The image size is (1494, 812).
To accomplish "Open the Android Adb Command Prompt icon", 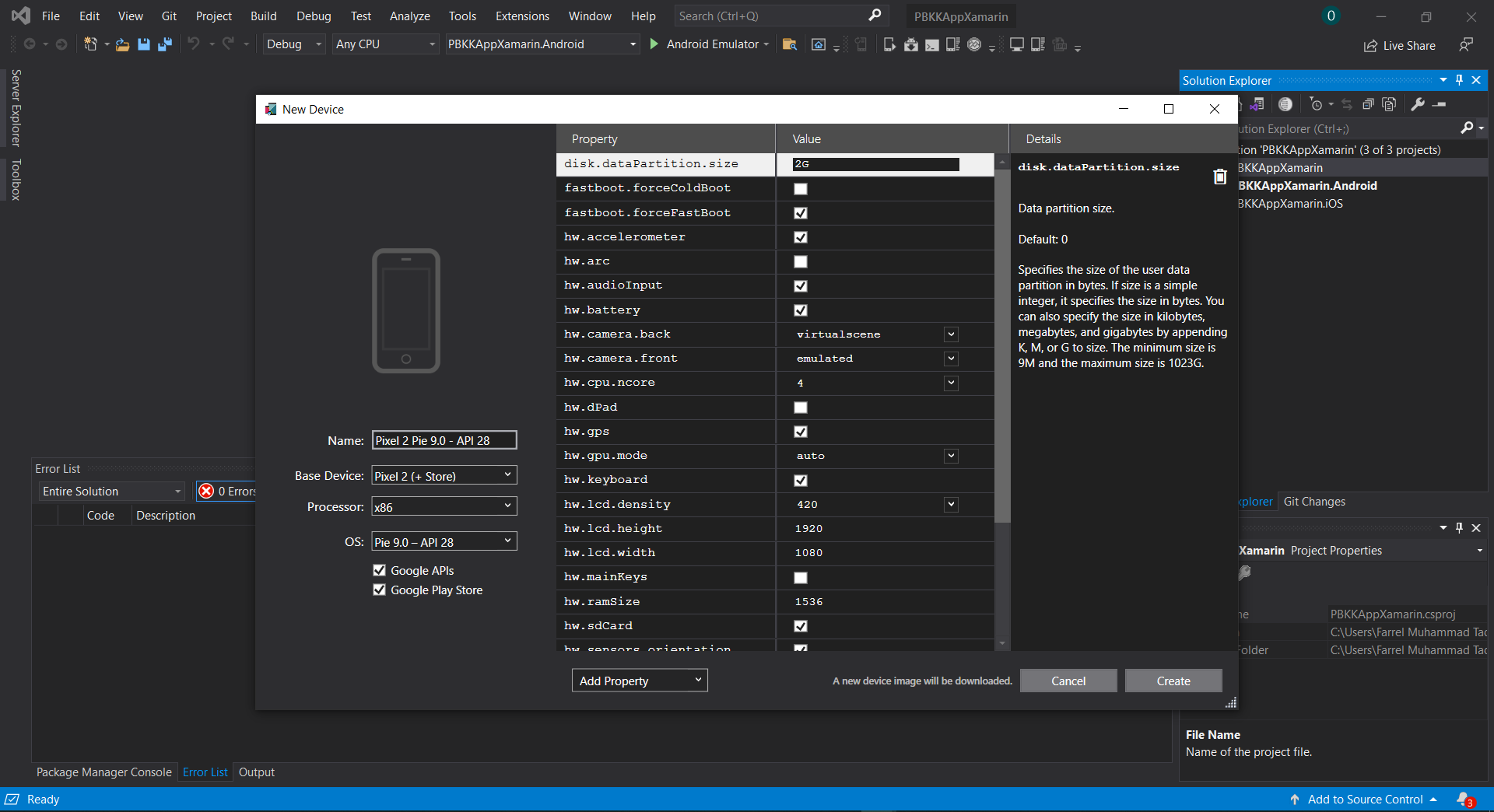I will 931,44.
